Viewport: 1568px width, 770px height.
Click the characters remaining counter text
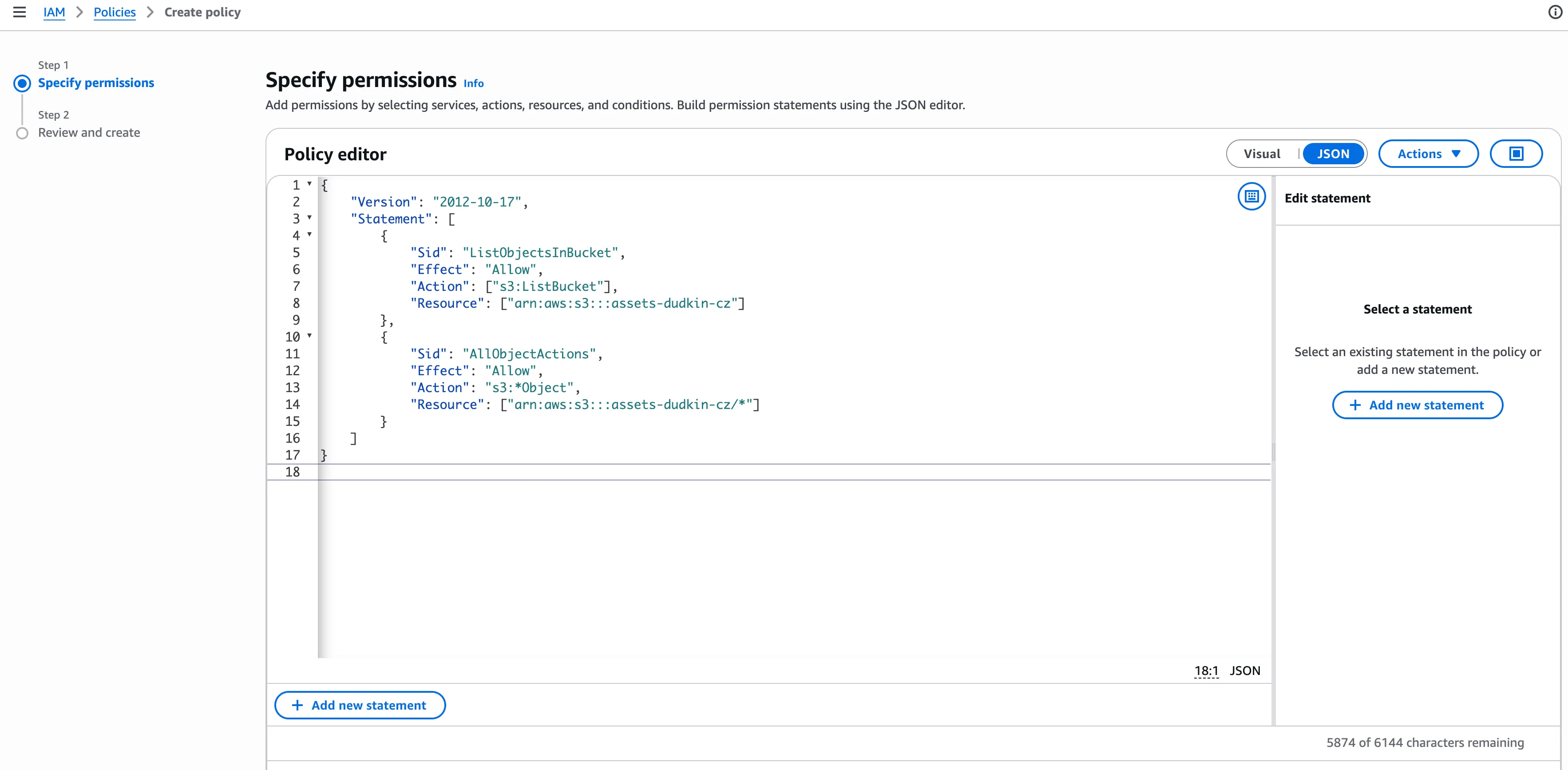point(1425,742)
